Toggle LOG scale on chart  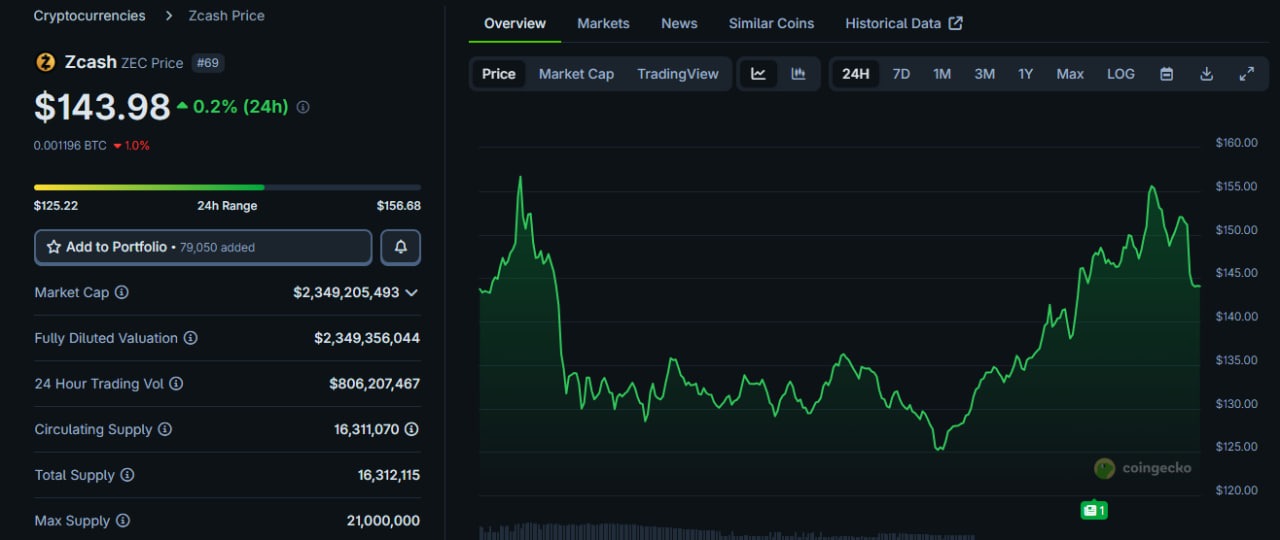coord(1120,74)
